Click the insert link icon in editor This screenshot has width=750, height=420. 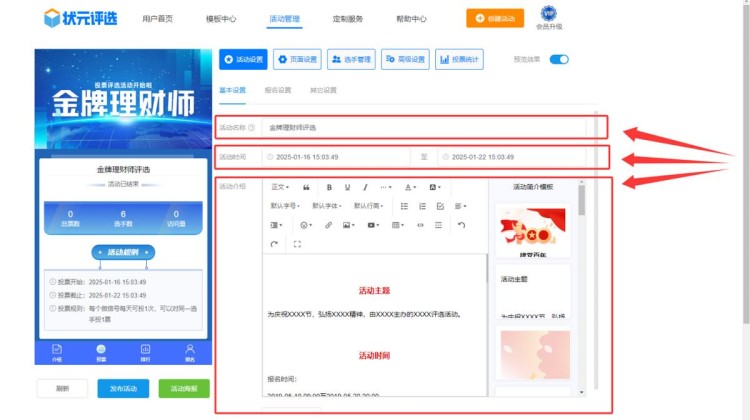328,225
